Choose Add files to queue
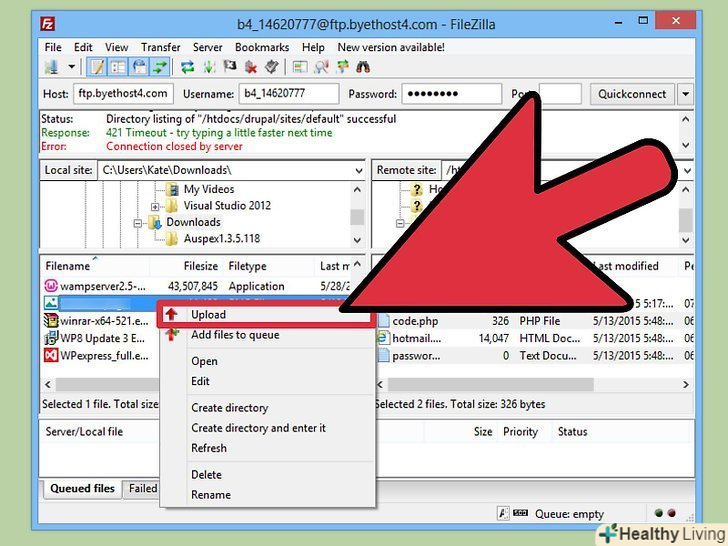 267,335
